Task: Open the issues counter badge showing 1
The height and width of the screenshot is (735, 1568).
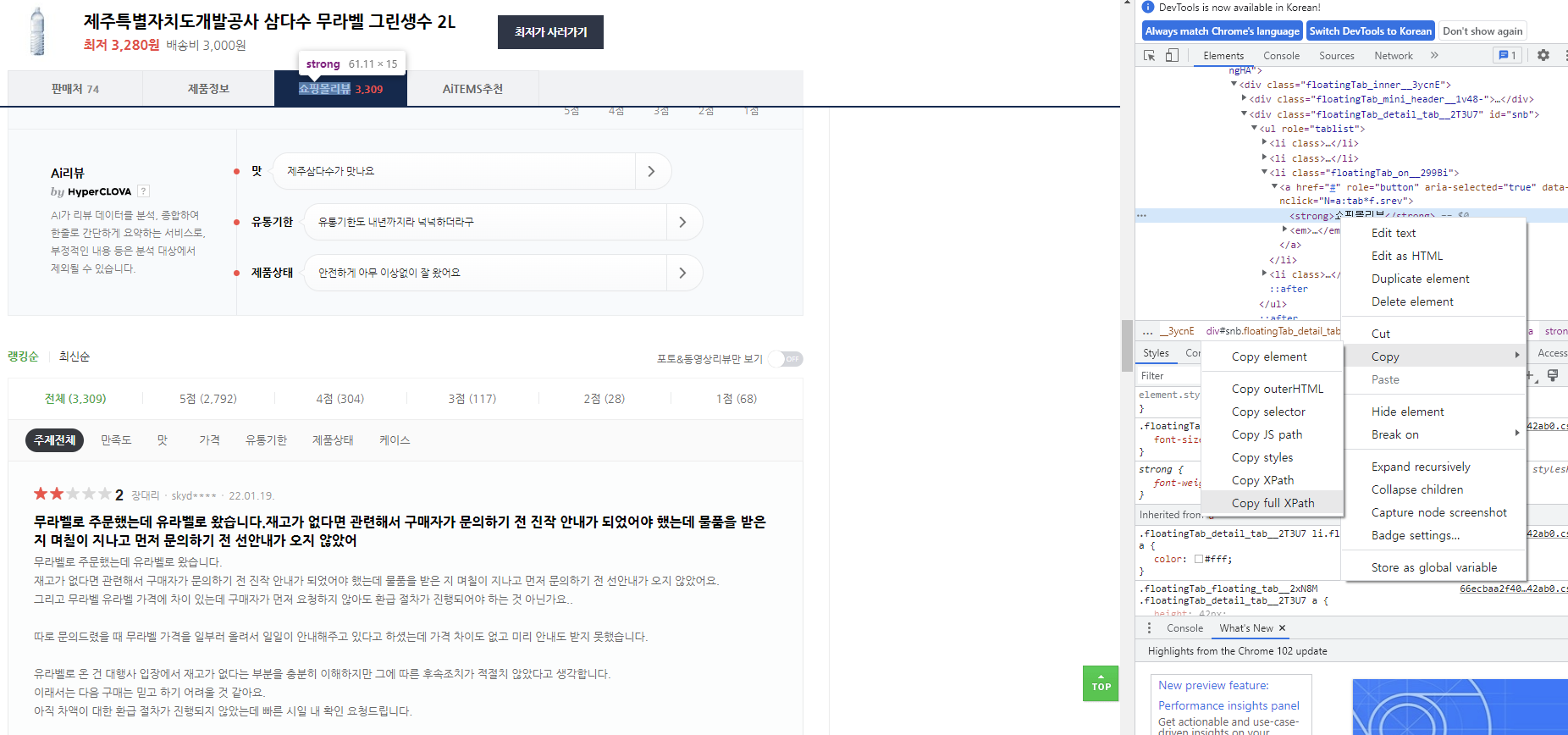Action: 1507,55
